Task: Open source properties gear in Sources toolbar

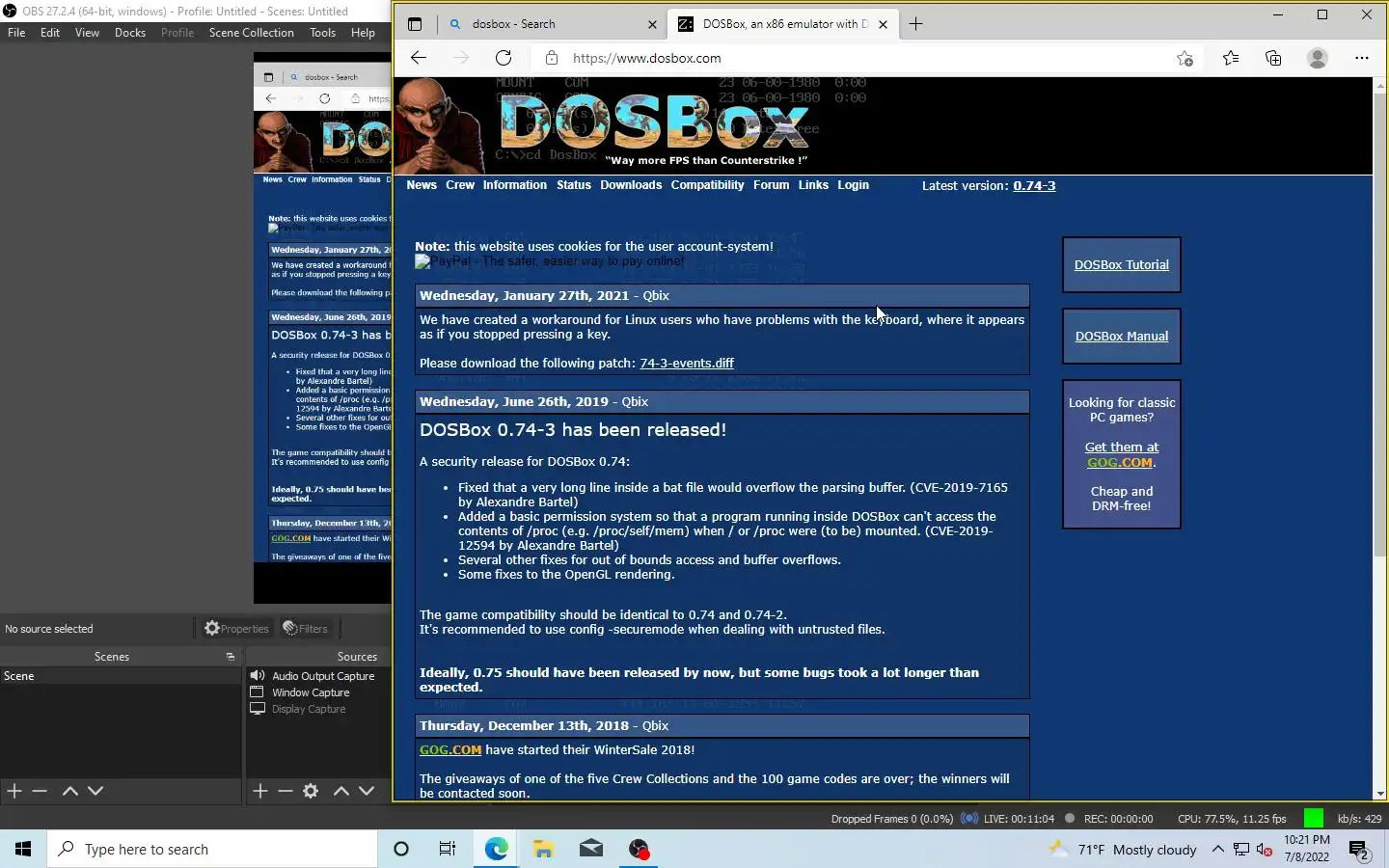Action: tap(311, 791)
